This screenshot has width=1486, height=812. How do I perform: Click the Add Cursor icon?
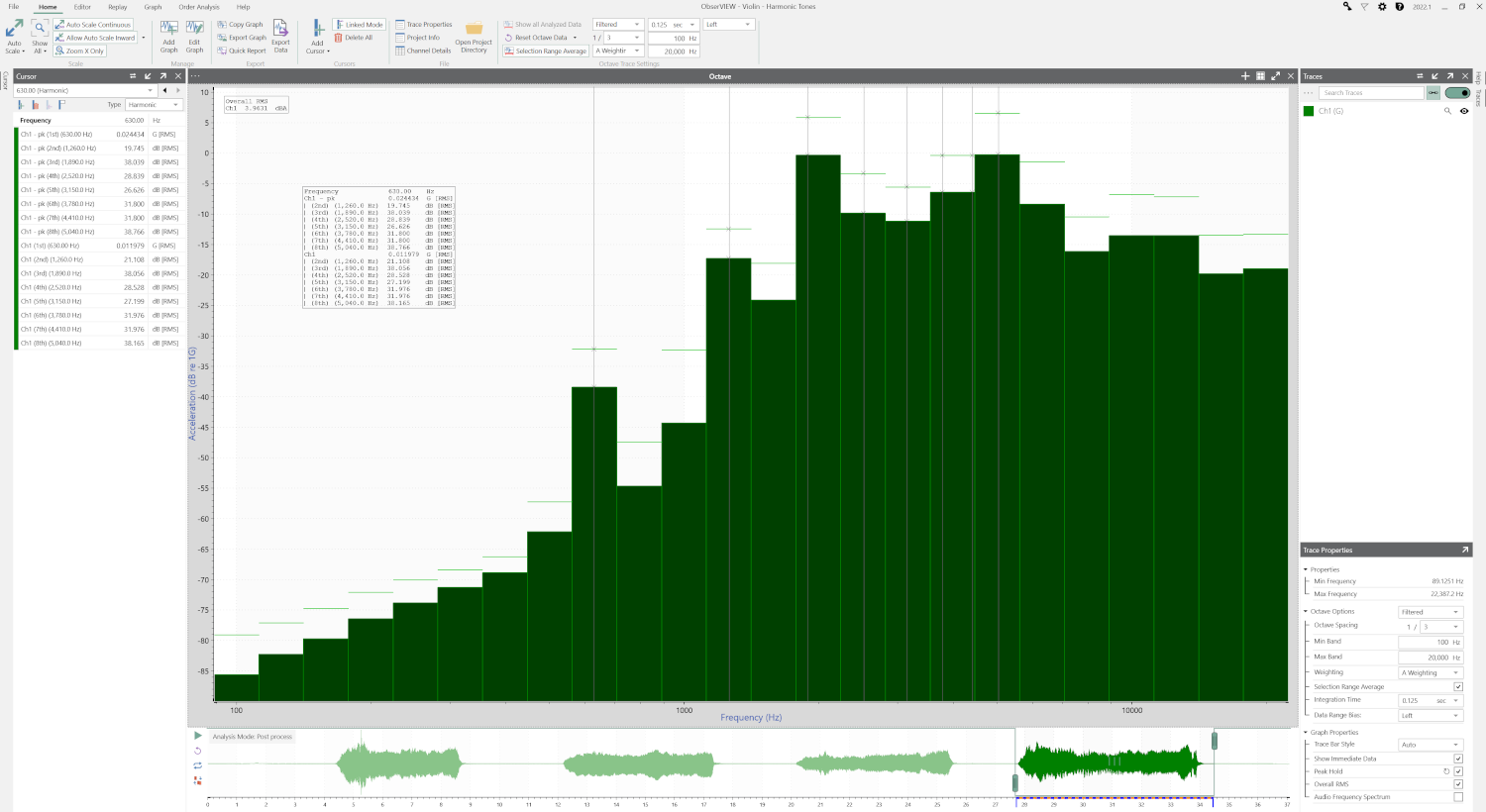click(x=317, y=29)
